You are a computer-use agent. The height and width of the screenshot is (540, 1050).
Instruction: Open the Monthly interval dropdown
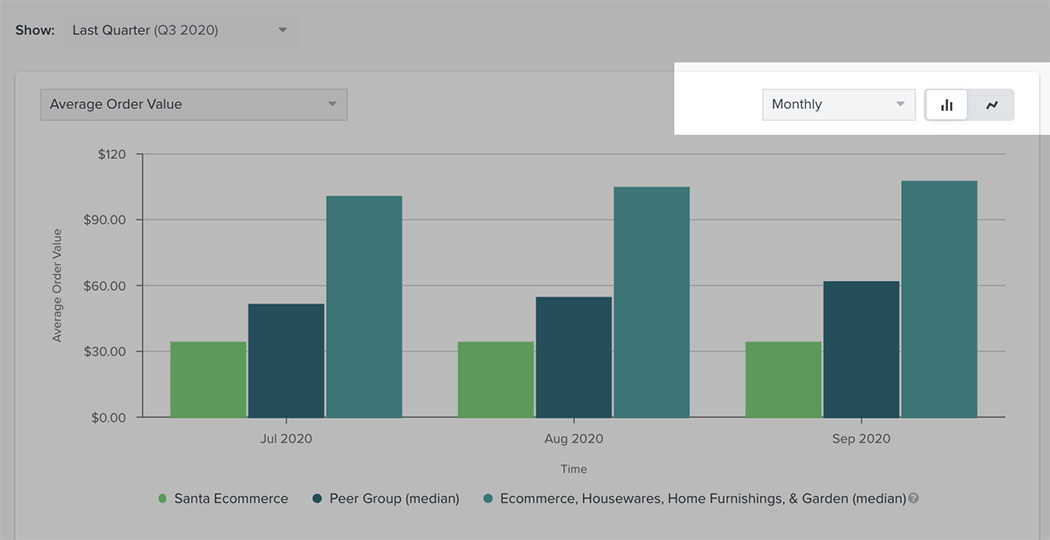(x=838, y=104)
